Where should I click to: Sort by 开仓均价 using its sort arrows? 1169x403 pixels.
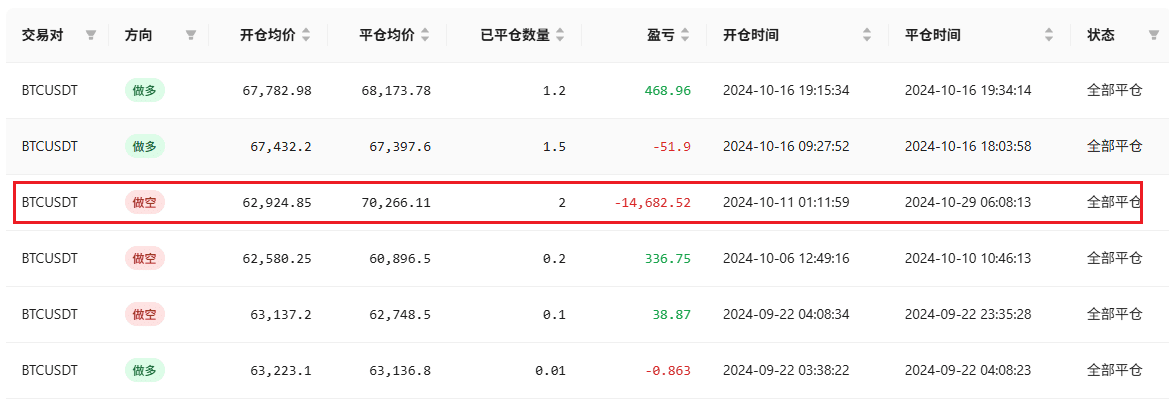point(306,35)
